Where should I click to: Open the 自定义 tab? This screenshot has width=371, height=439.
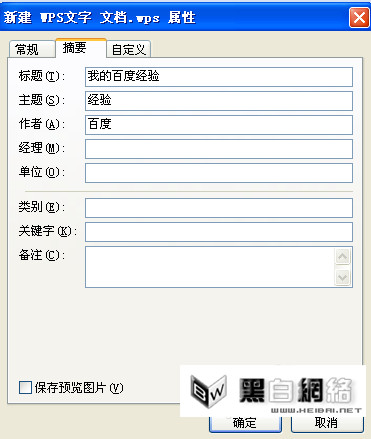pyautogui.click(x=129, y=49)
